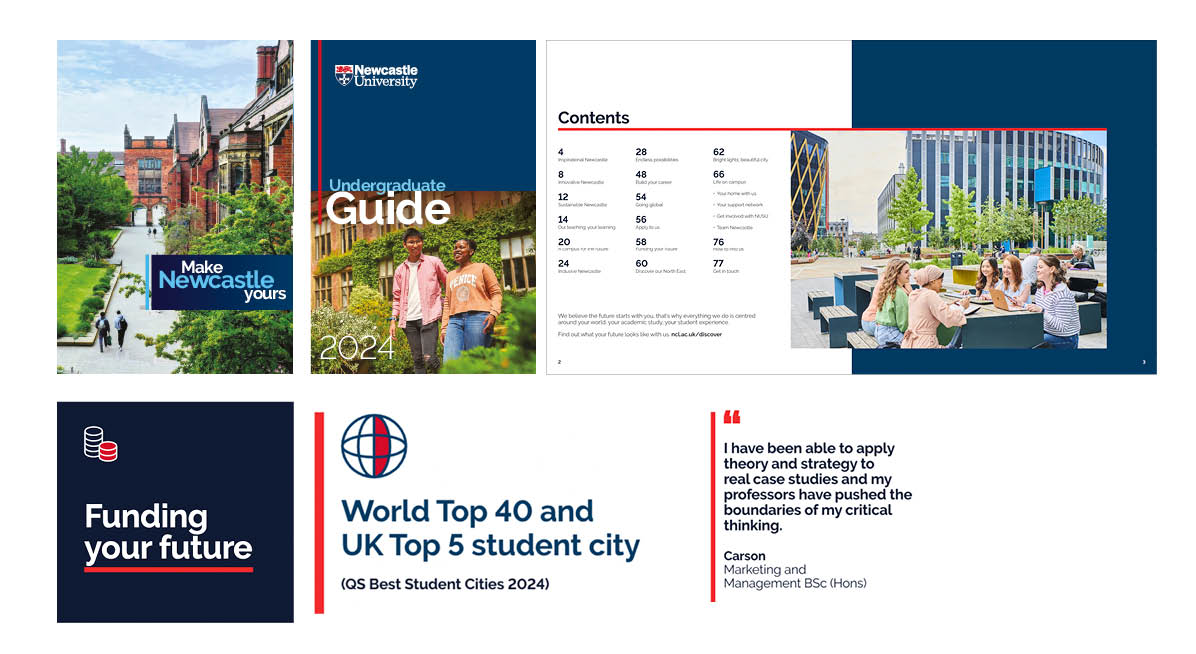Select contents entry 8 Innovative Newcastle
Screen dimensions: 1196x654
click(x=580, y=178)
